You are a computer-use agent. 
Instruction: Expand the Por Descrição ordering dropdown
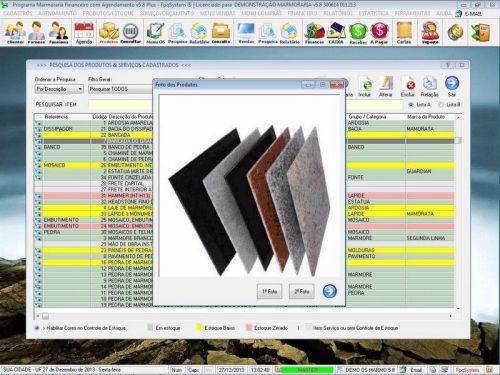pyautogui.click(x=59, y=89)
